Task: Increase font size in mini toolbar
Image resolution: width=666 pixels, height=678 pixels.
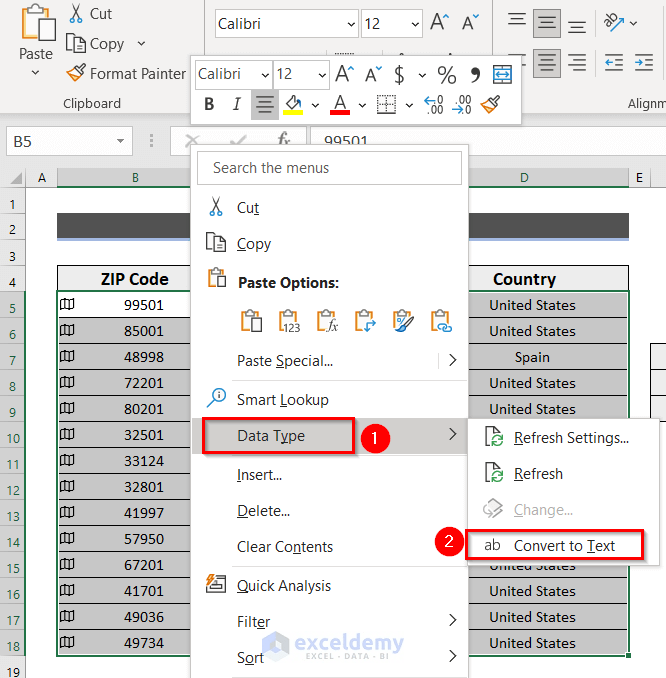Action: click(x=345, y=74)
